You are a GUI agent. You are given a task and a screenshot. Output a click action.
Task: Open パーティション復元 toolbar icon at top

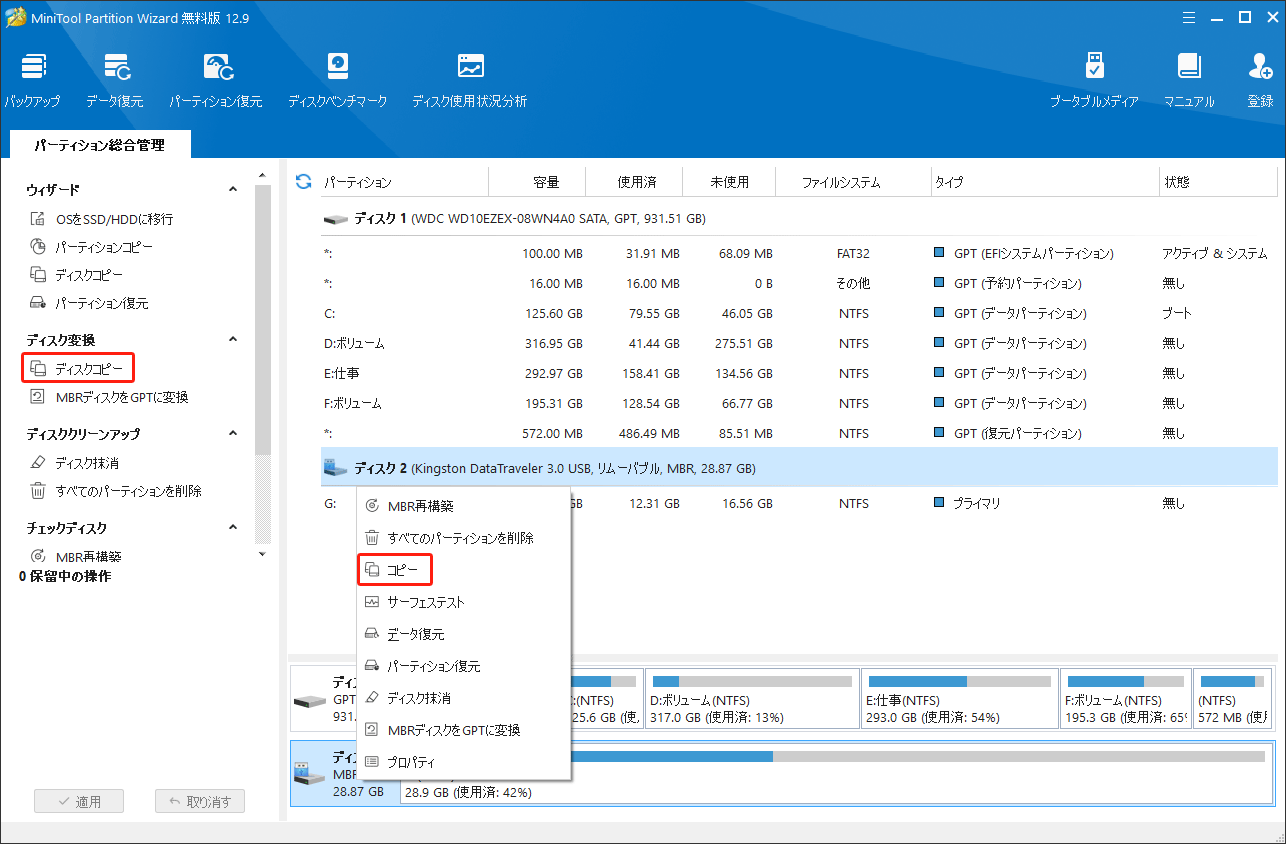pos(216,81)
